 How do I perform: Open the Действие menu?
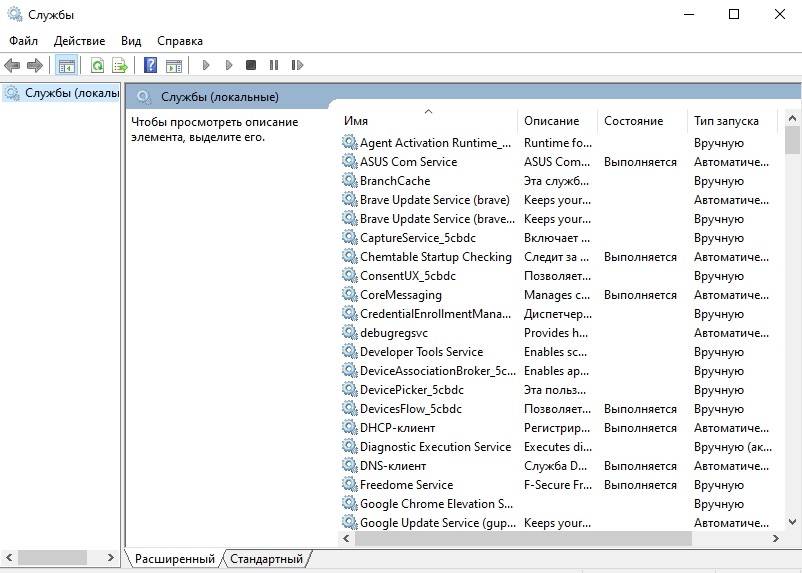point(79,41)
